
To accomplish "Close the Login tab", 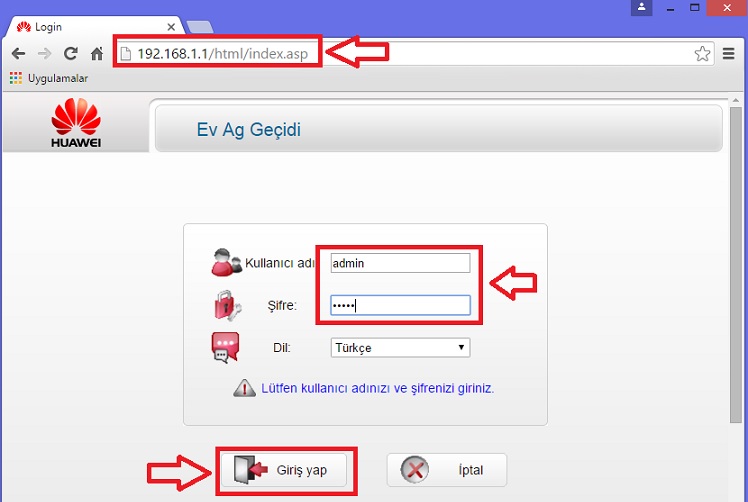I will [172, 27].
